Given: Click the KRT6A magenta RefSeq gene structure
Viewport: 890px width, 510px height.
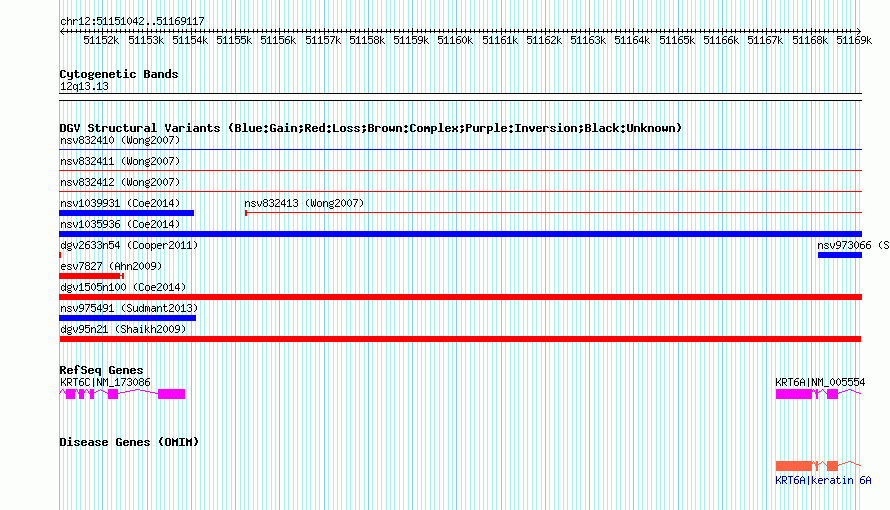Looking at the screenshot, I should pyautogui.click(x=818, y=394).
